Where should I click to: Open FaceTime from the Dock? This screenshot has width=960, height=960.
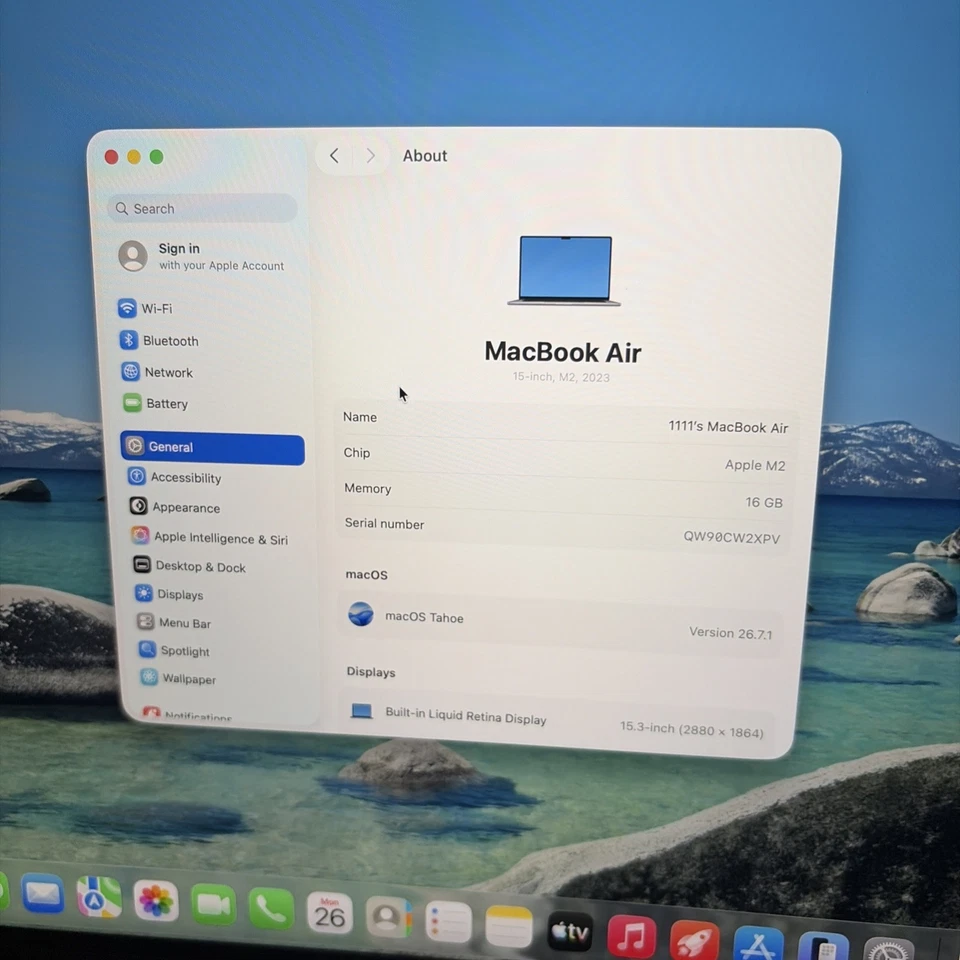213,904
